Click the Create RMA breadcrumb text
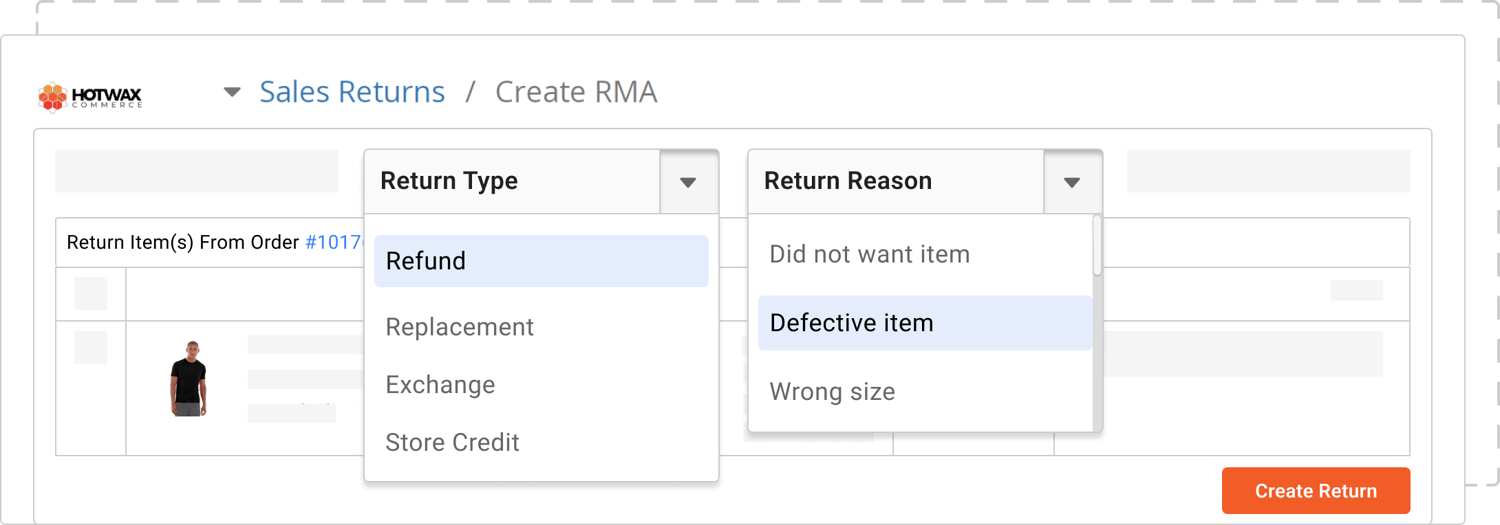Screen dimensions: 1500x525 point(576,92)
